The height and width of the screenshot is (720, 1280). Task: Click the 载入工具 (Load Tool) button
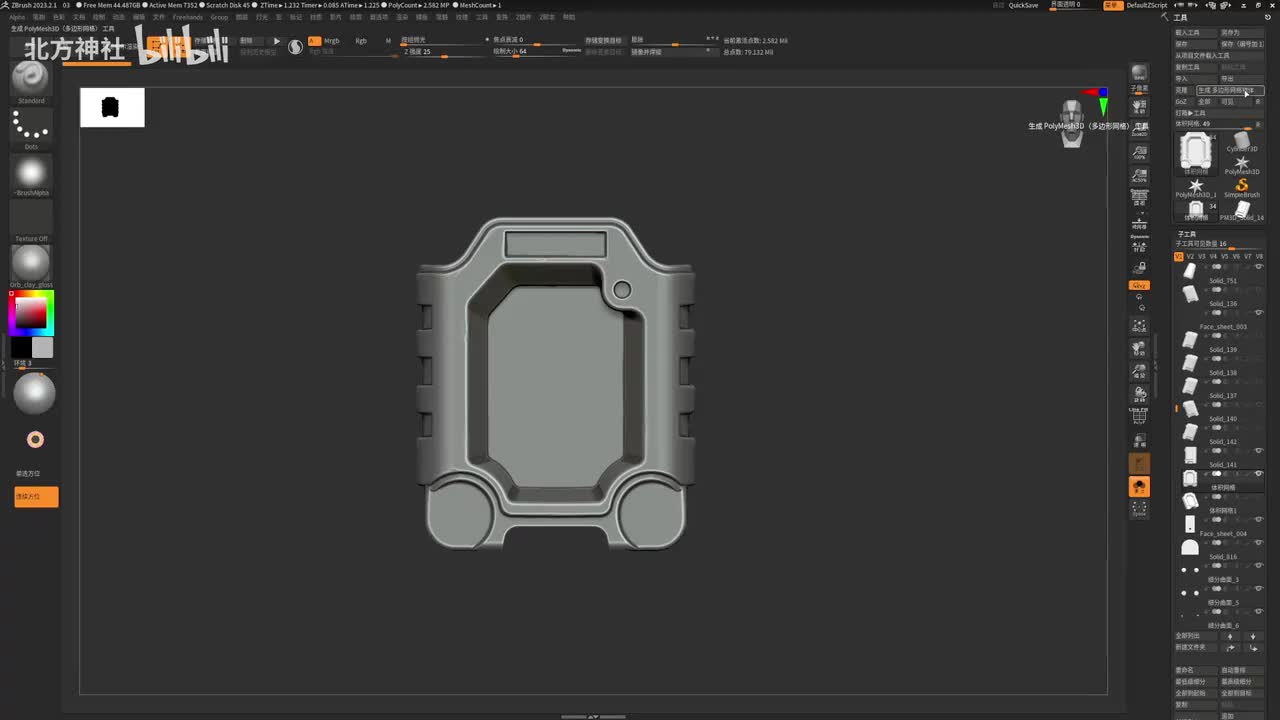coord(1195,33)
